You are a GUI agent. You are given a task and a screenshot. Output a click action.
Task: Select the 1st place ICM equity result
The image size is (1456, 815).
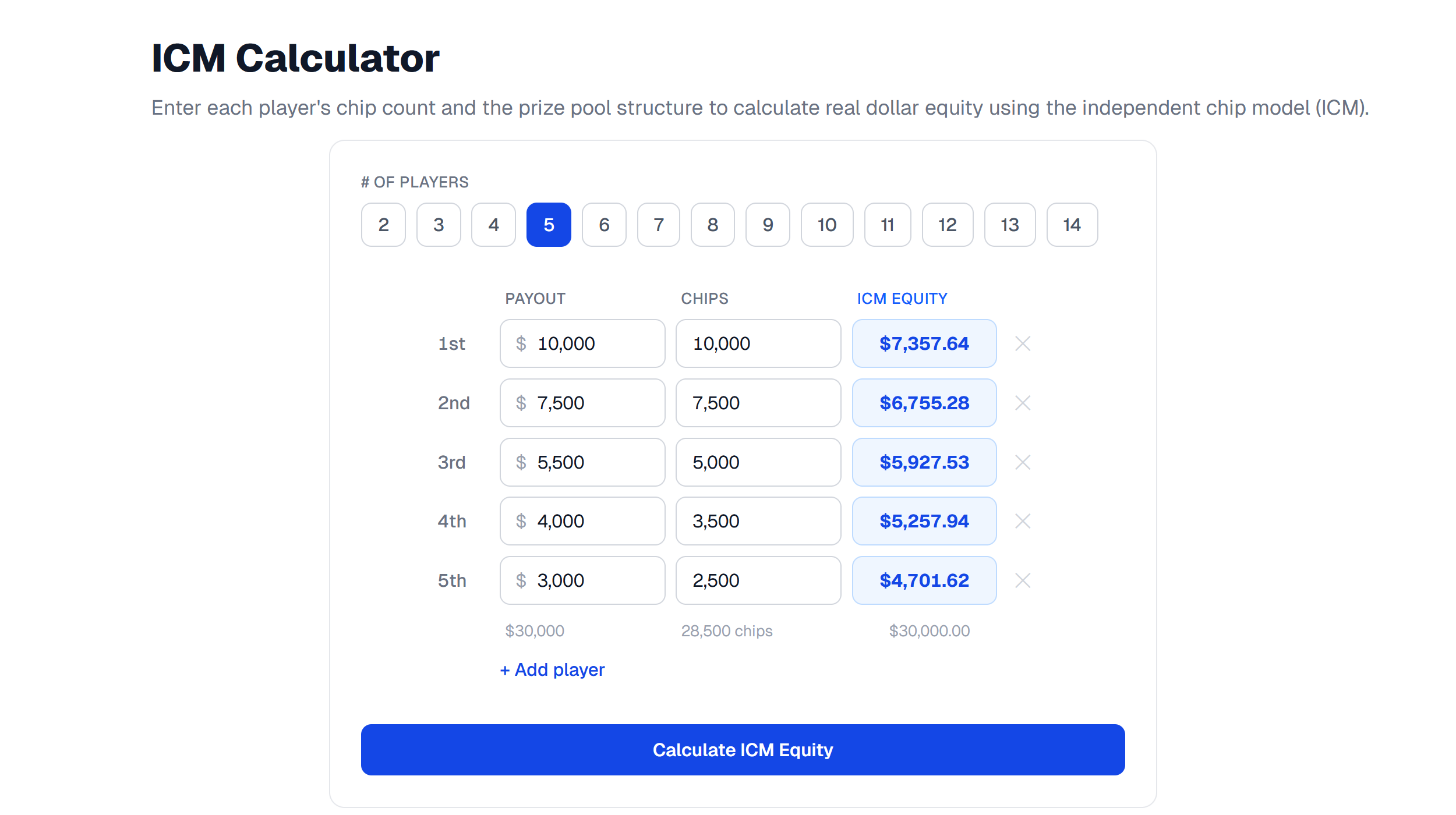[x=924, y=343]
